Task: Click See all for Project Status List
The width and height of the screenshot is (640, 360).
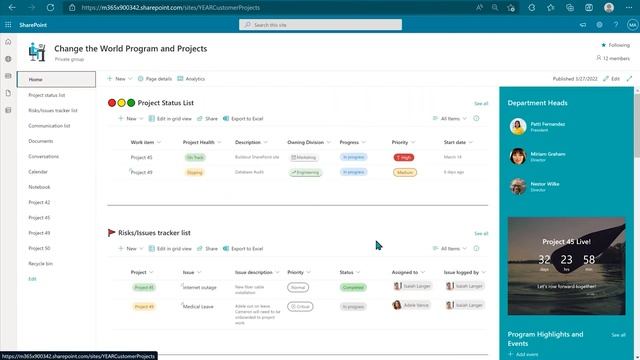Action: [481, 103]
